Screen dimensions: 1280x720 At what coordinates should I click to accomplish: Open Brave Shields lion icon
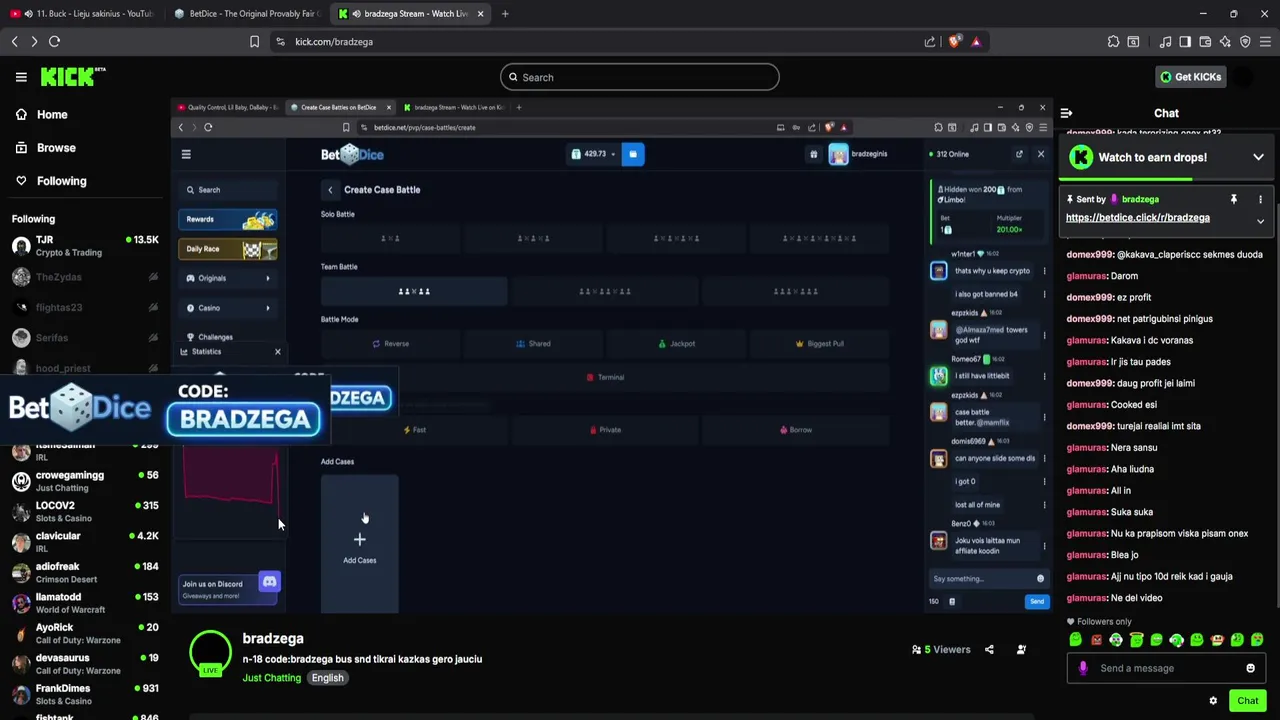click(x=954, y=42)
